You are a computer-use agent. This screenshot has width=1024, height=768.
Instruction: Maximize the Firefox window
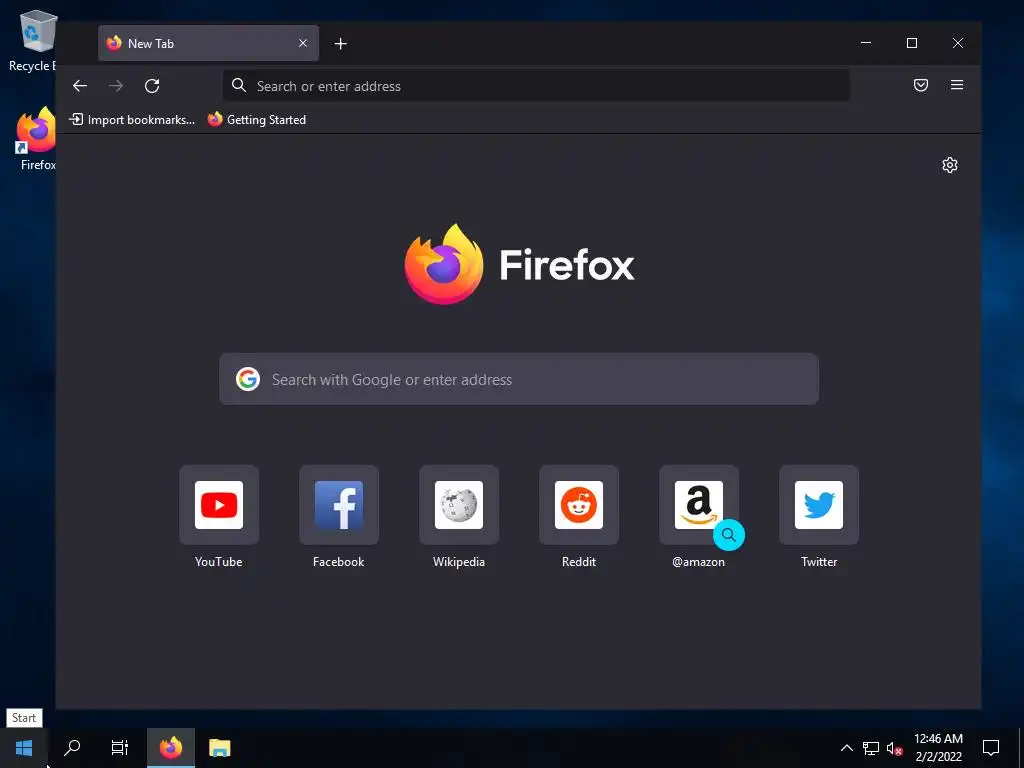(x=912, y=43)
